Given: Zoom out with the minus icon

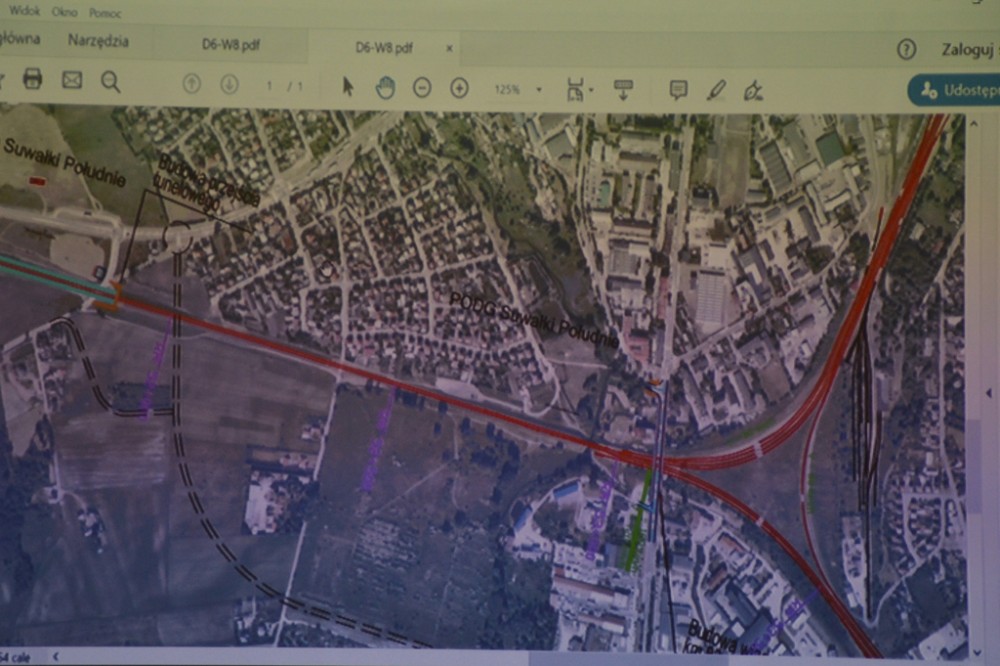Looking at the screenshot, I should (422, 88).
